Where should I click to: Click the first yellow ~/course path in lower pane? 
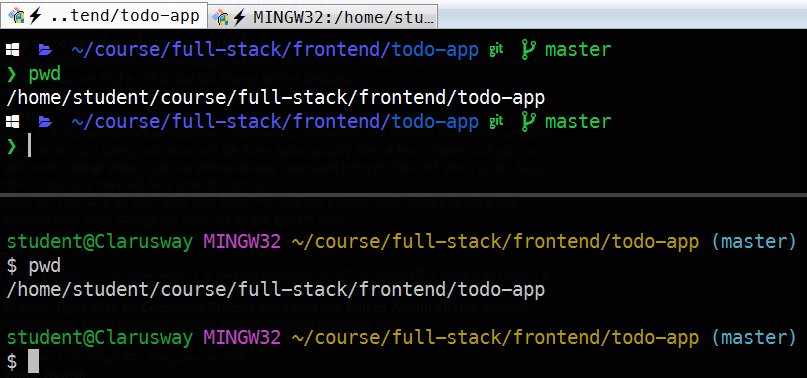pos(495,242)
